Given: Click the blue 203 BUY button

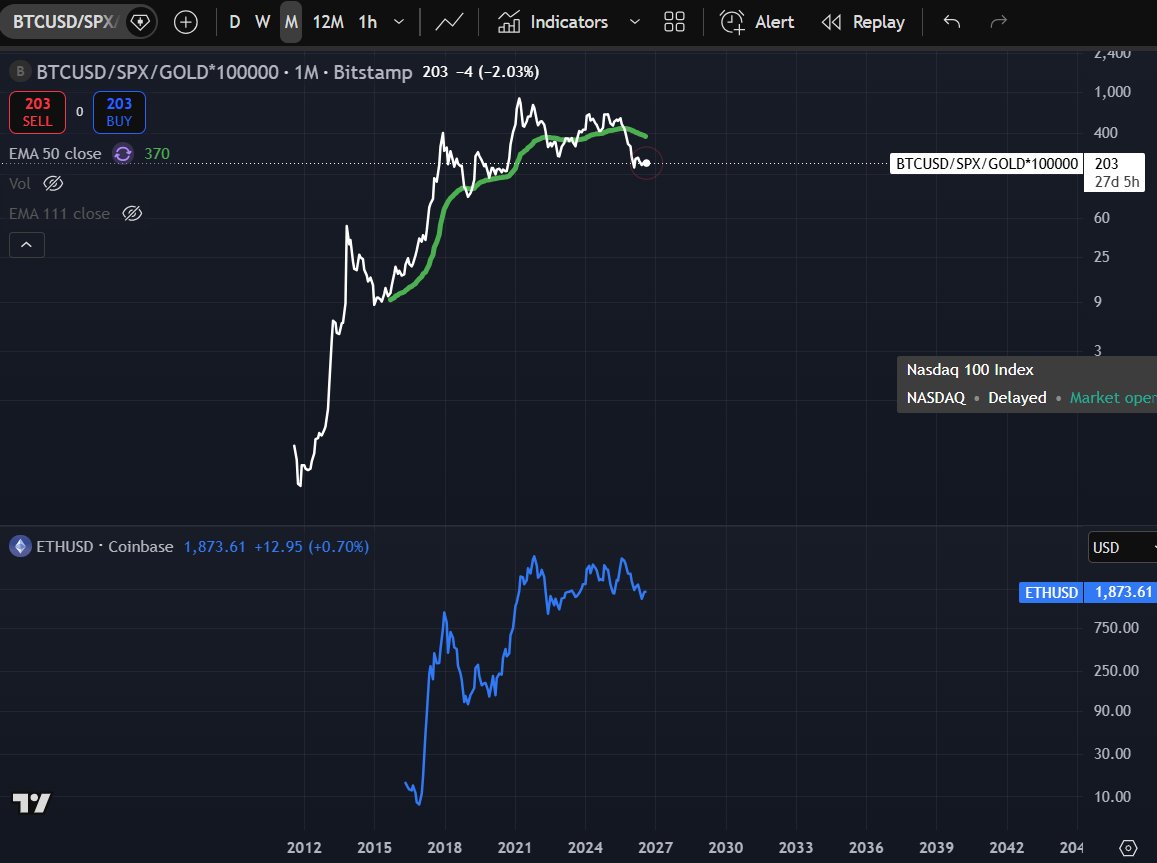Looking at the screenshot, I should tap(119, 112).
